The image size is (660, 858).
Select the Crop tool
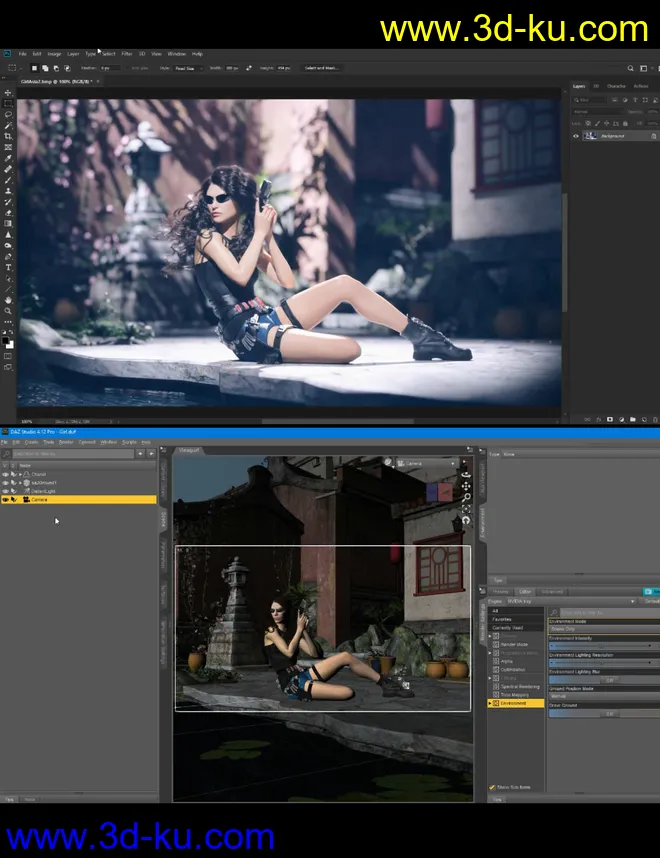click(x=8, y=135)
